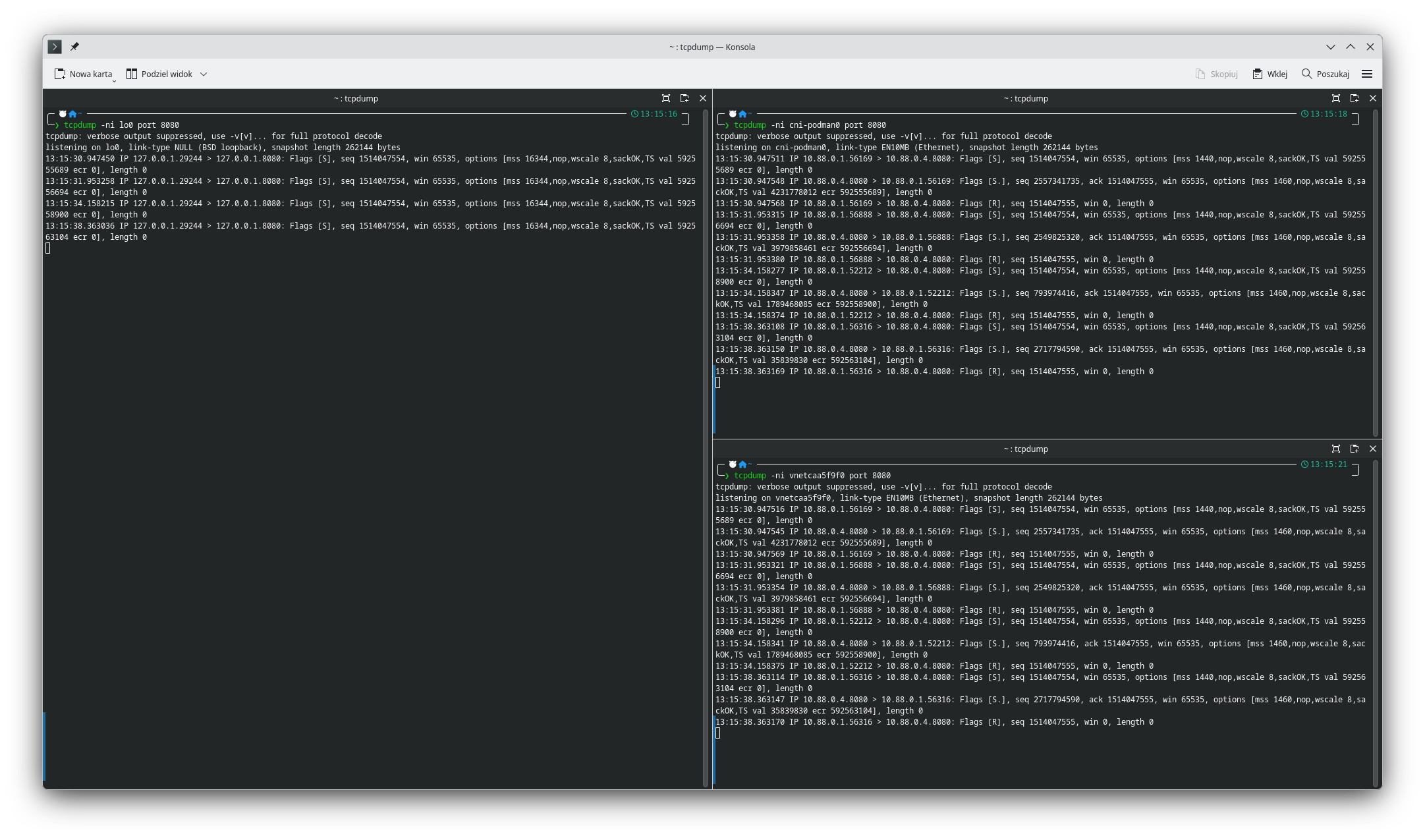Open a new tab with Nowa karta
This screenshot has height=840, width=1425.
pos(83,74)
